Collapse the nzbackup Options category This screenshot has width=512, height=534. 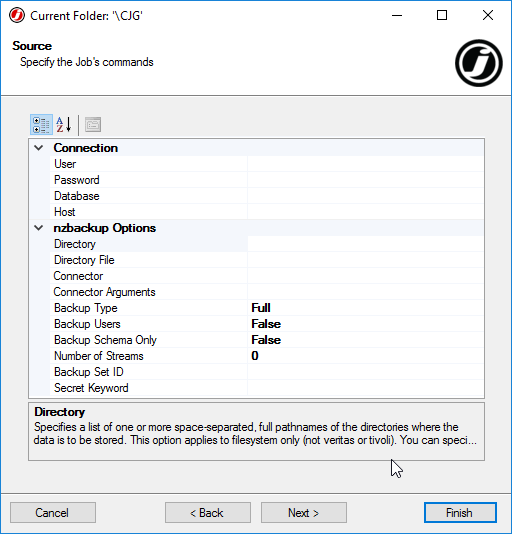(x=39, y=228)
